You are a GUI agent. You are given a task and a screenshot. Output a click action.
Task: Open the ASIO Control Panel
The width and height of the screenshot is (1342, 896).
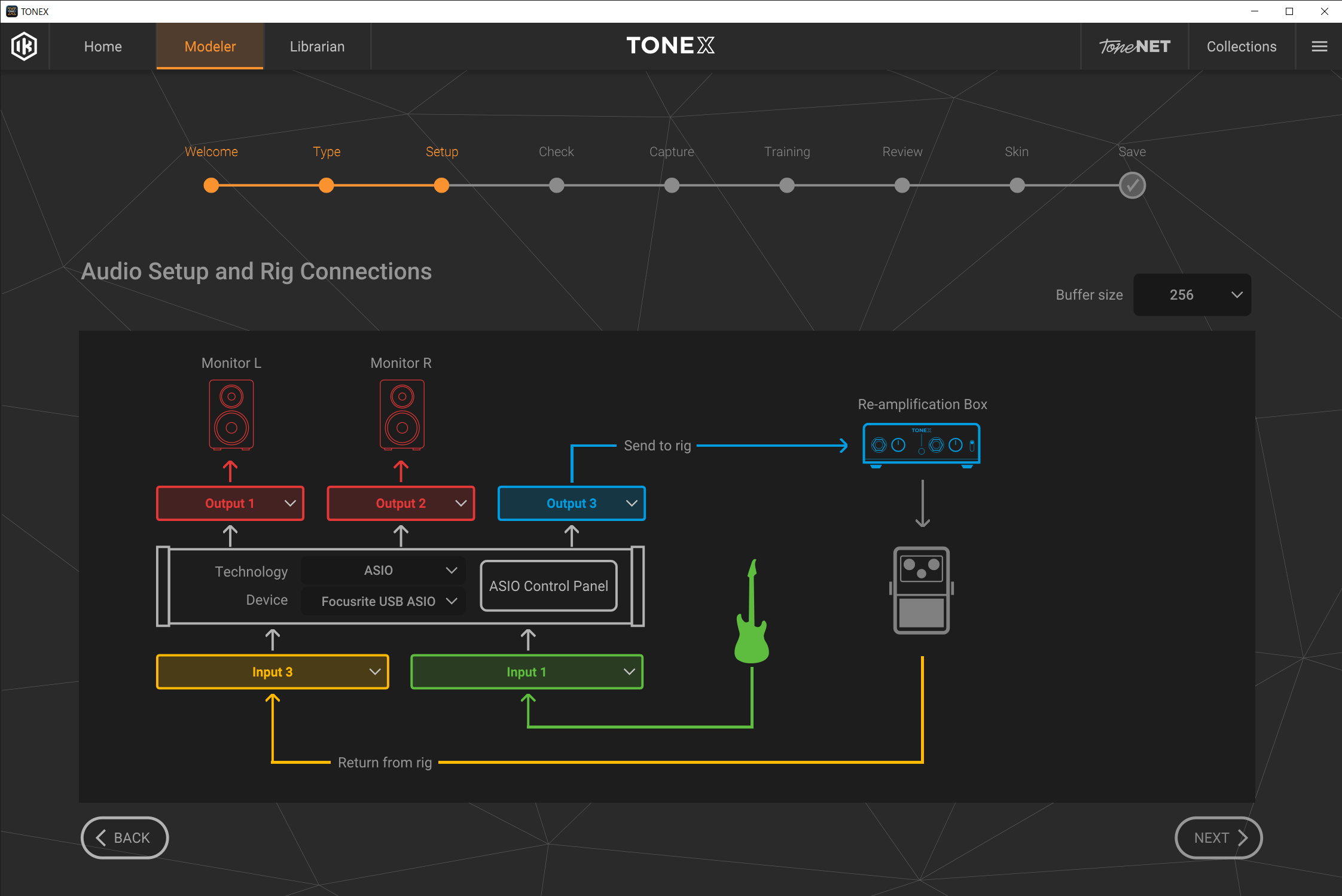548,586
